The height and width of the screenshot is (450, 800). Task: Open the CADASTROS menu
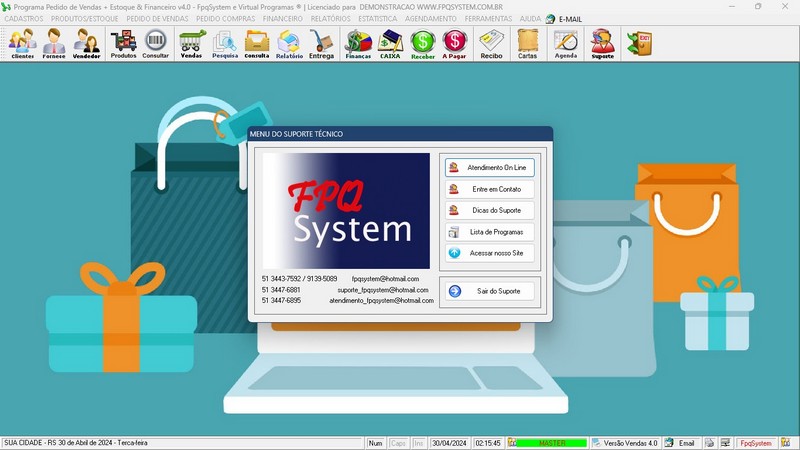click(x=24, y=18)
